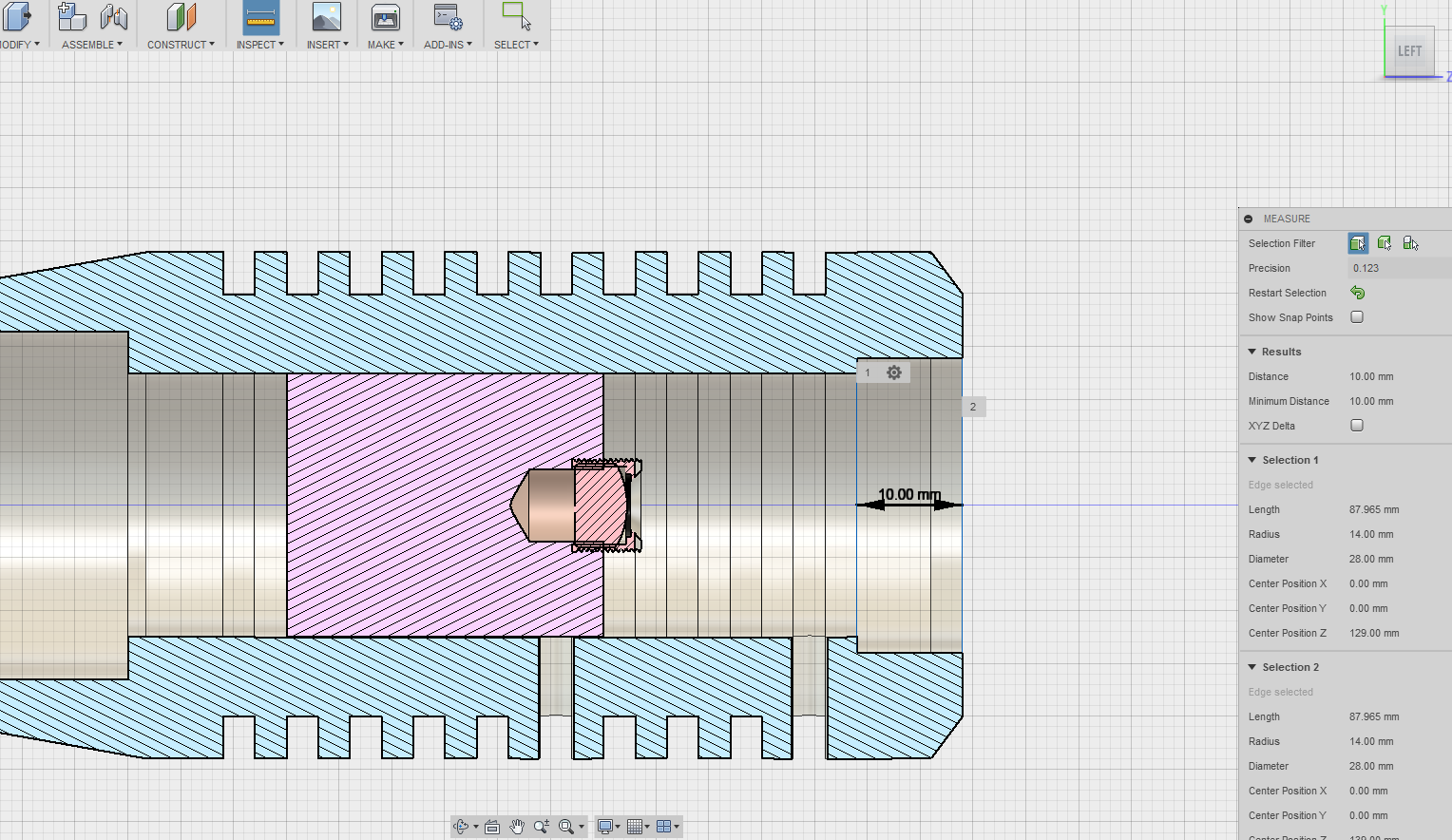Activate the Pan hand tool

pyautogui.click(x=517, y=827)
